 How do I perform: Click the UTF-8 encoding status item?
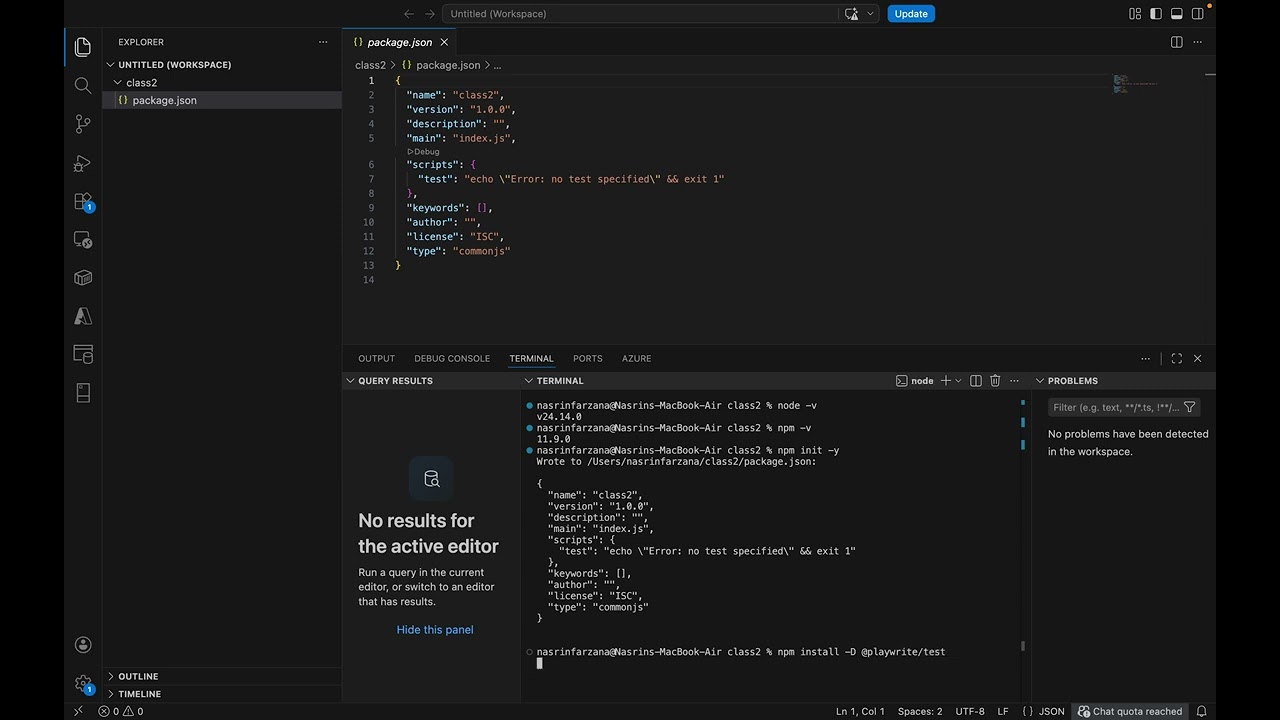(970, 712)
